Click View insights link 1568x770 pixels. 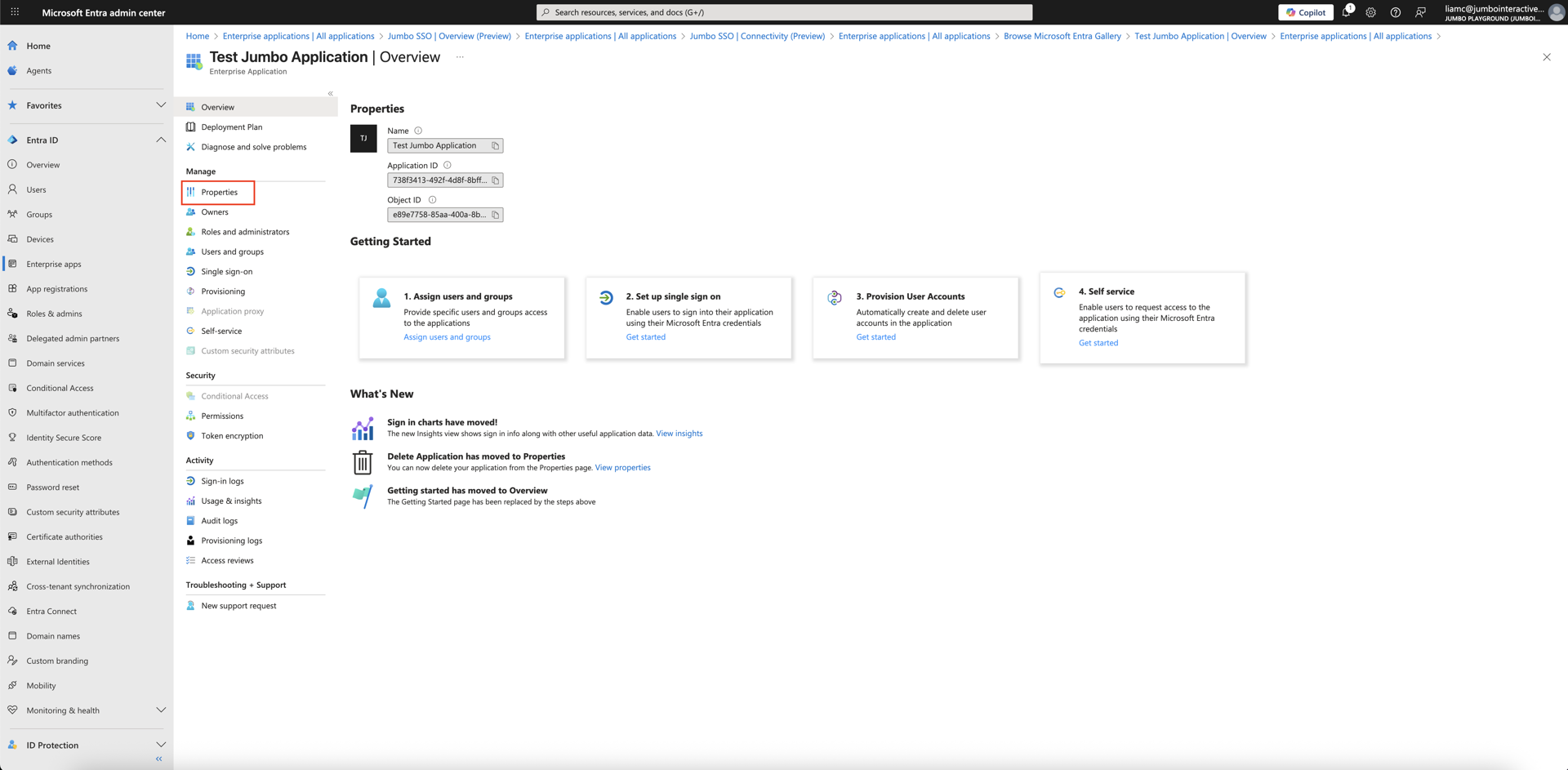pyautogui.click(x=679, y=434)
